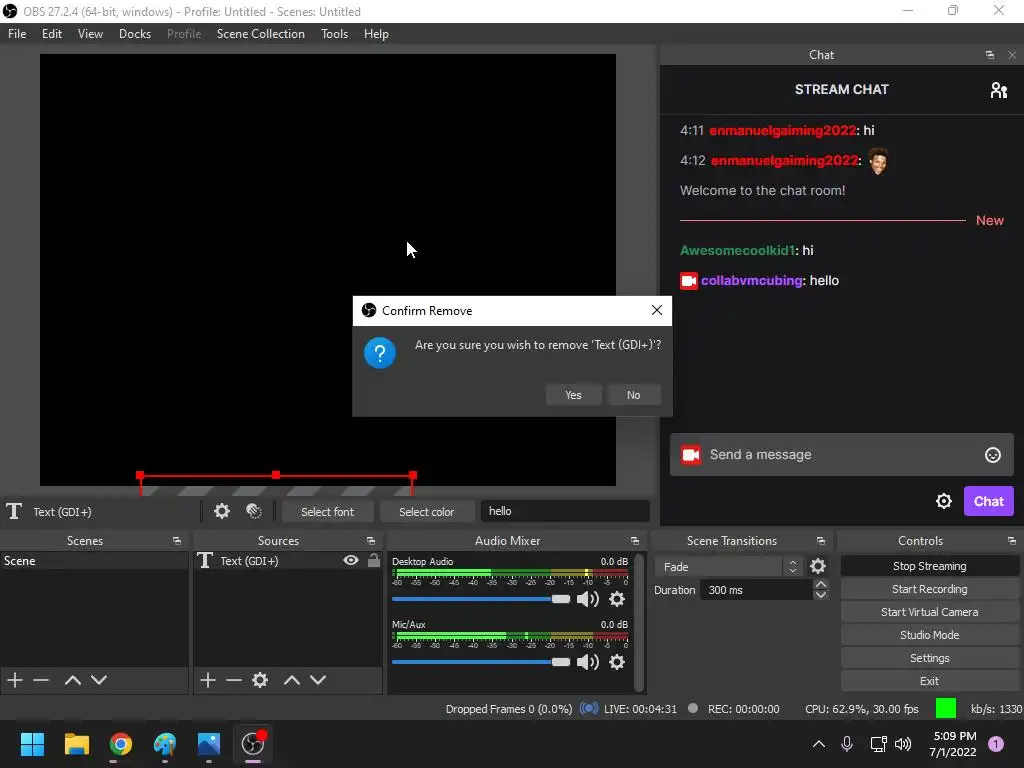Image resolution: width=1024 pixels, height=768 pixels.
Task: Show hidden system tray icons chevron
Action: (x=818, y=744)
